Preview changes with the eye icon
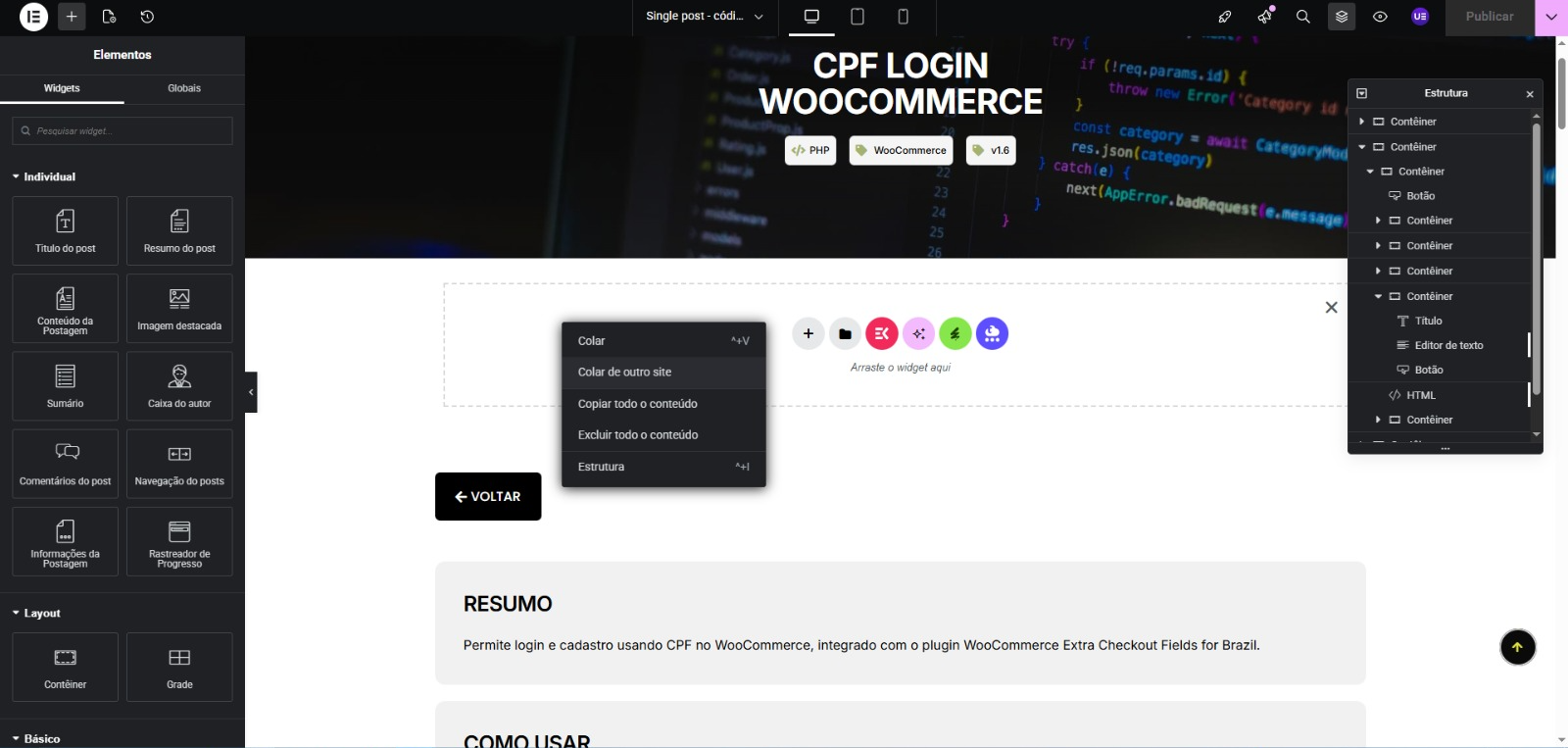The height and width of the screenshot is (748, 1568). (1380, 17)
